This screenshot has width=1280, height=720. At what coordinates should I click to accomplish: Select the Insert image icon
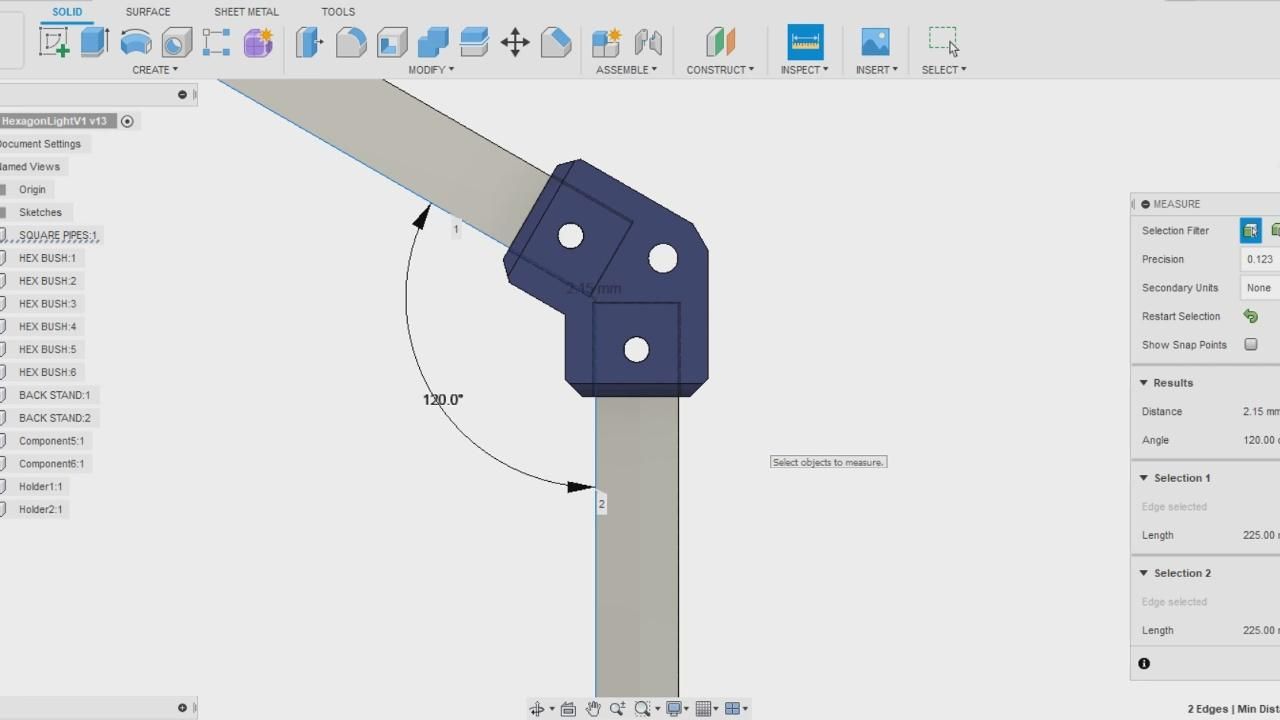tap(875, 42)
